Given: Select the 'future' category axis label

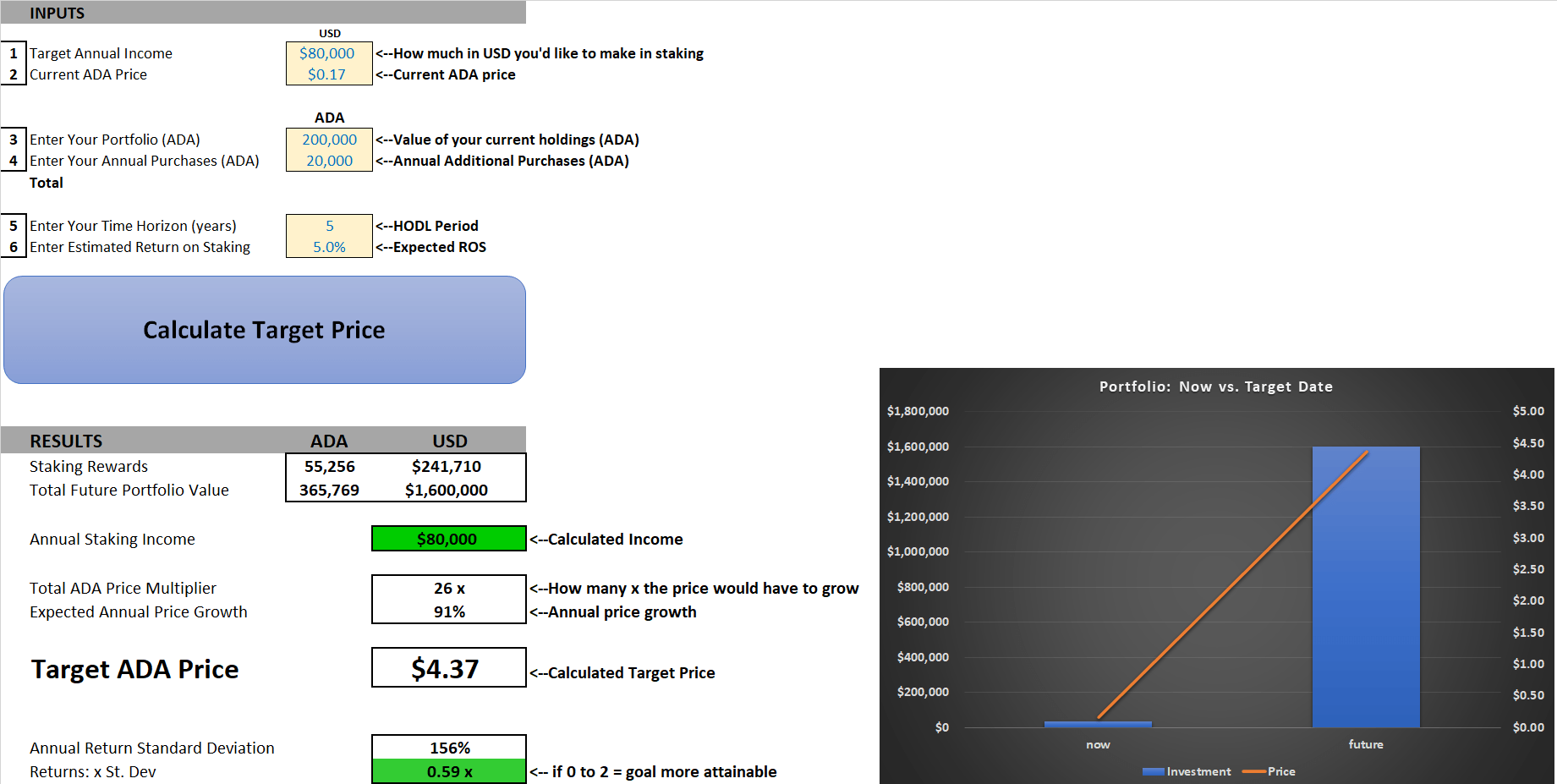Looking at the screenshot, I should click(1366, 744).
